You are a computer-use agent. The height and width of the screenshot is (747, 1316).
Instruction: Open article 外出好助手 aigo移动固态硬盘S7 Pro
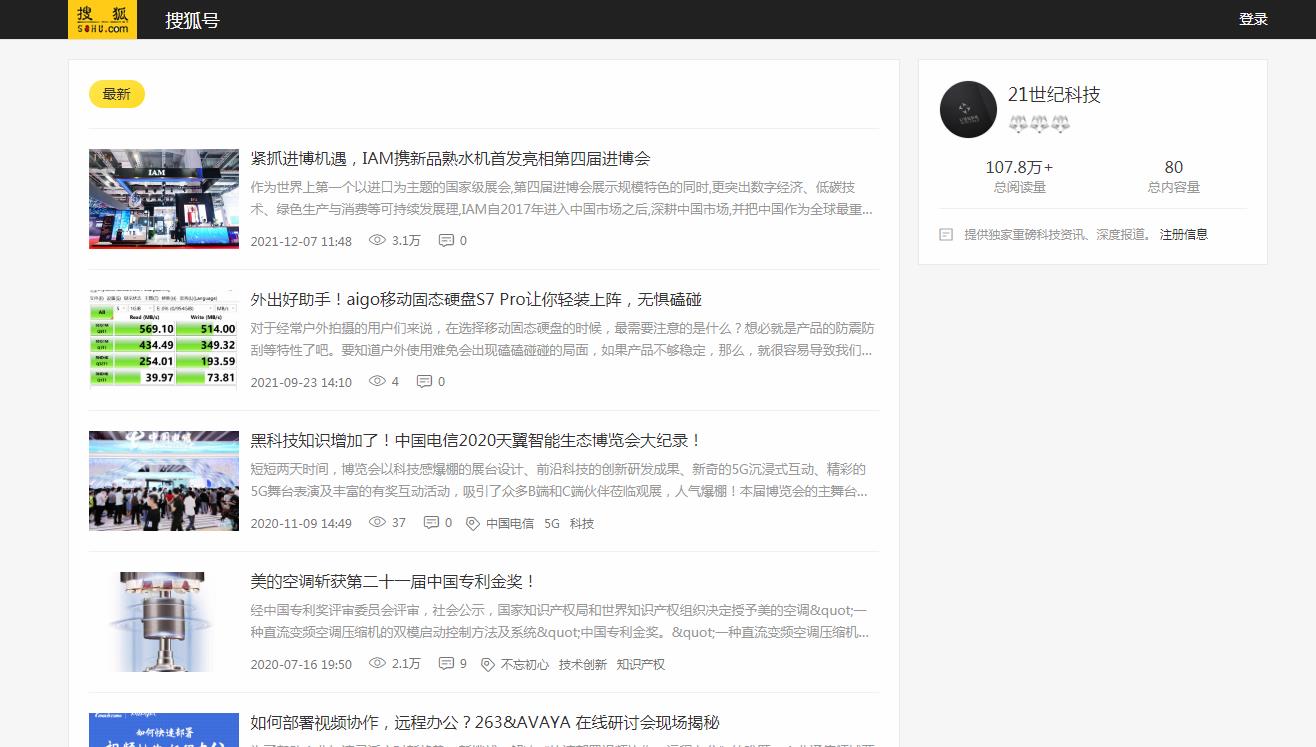click(x=476, y=299)
